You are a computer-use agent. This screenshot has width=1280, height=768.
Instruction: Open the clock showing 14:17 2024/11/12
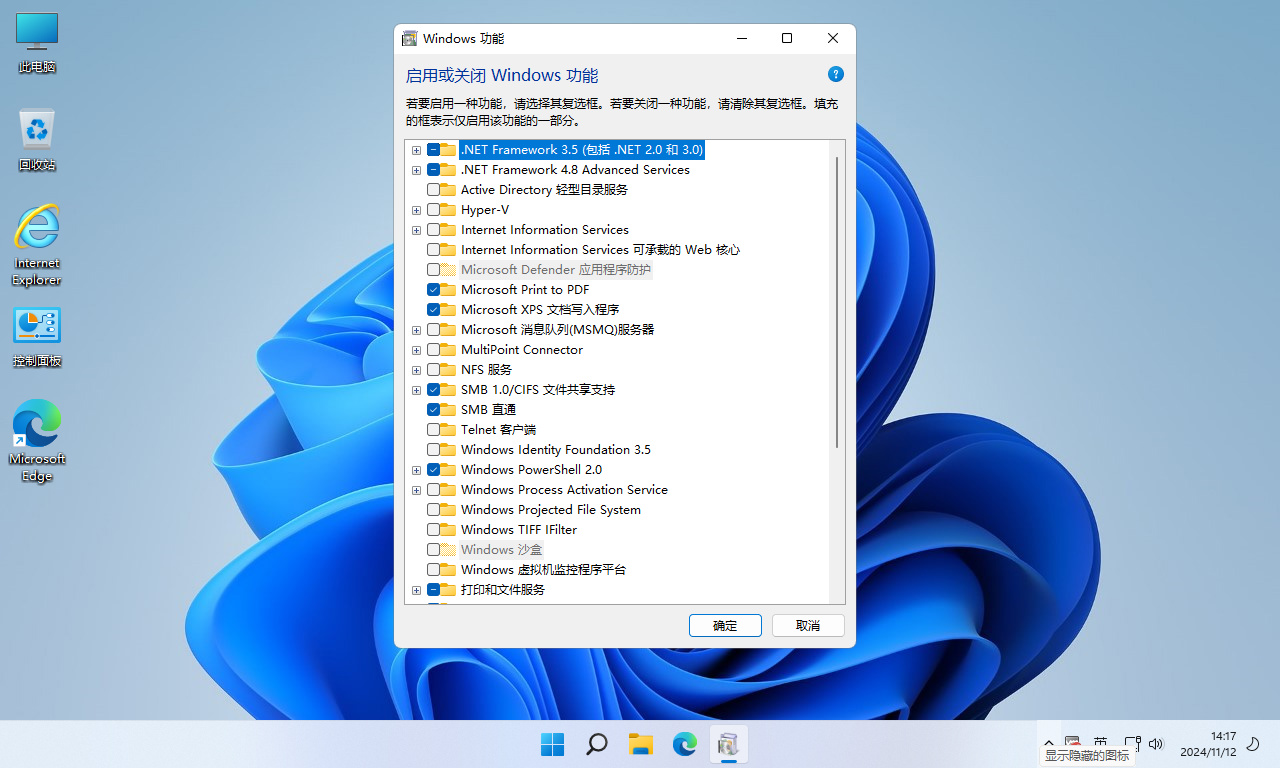1208,744
